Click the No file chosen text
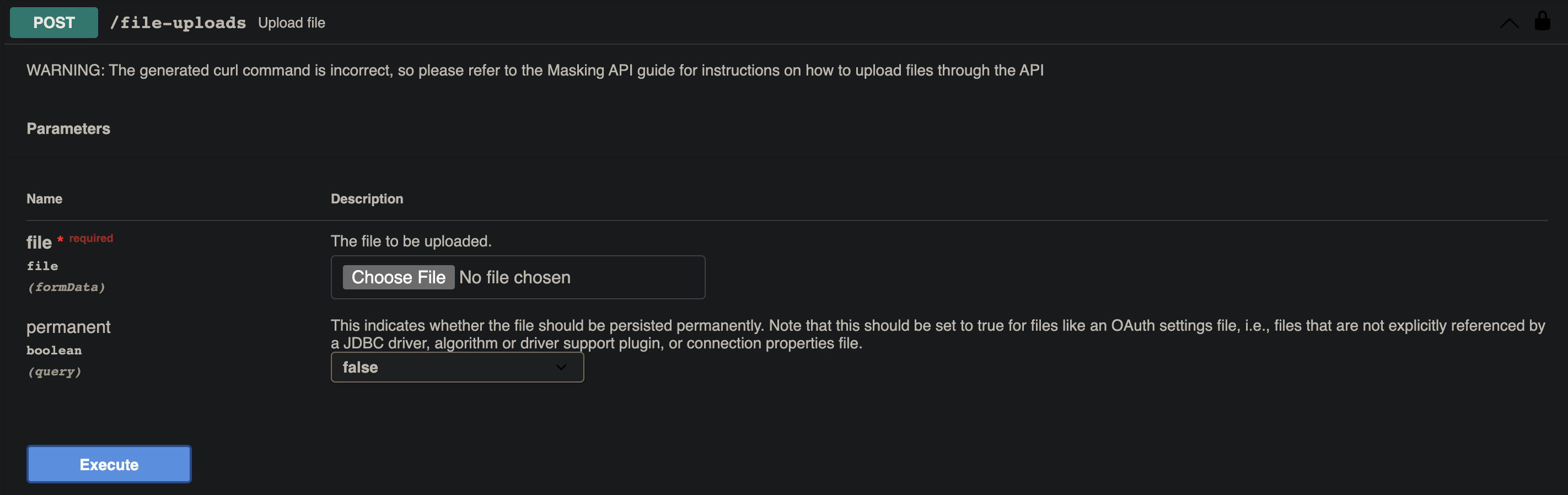The width and height of the screenshot is (1568, 495). [514, 278]
